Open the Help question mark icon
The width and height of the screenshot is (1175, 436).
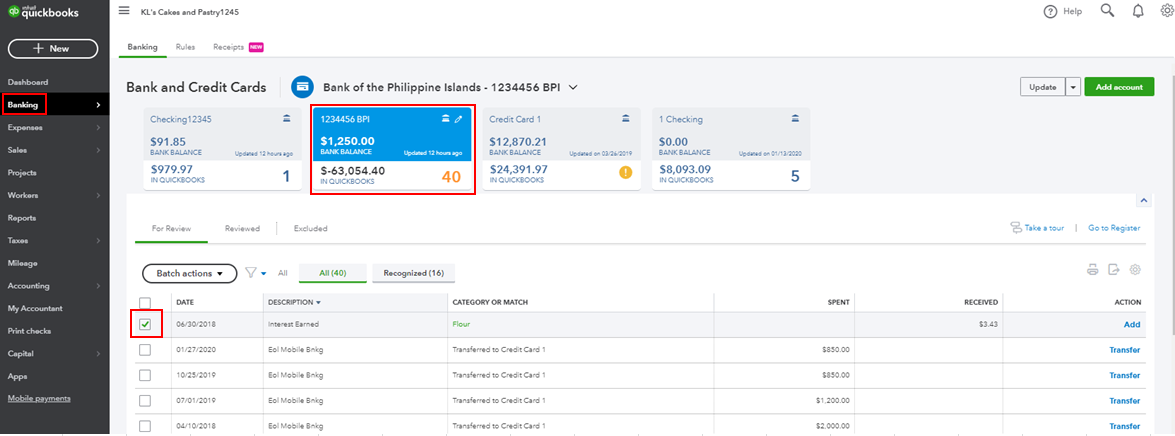pos(1051,11)
